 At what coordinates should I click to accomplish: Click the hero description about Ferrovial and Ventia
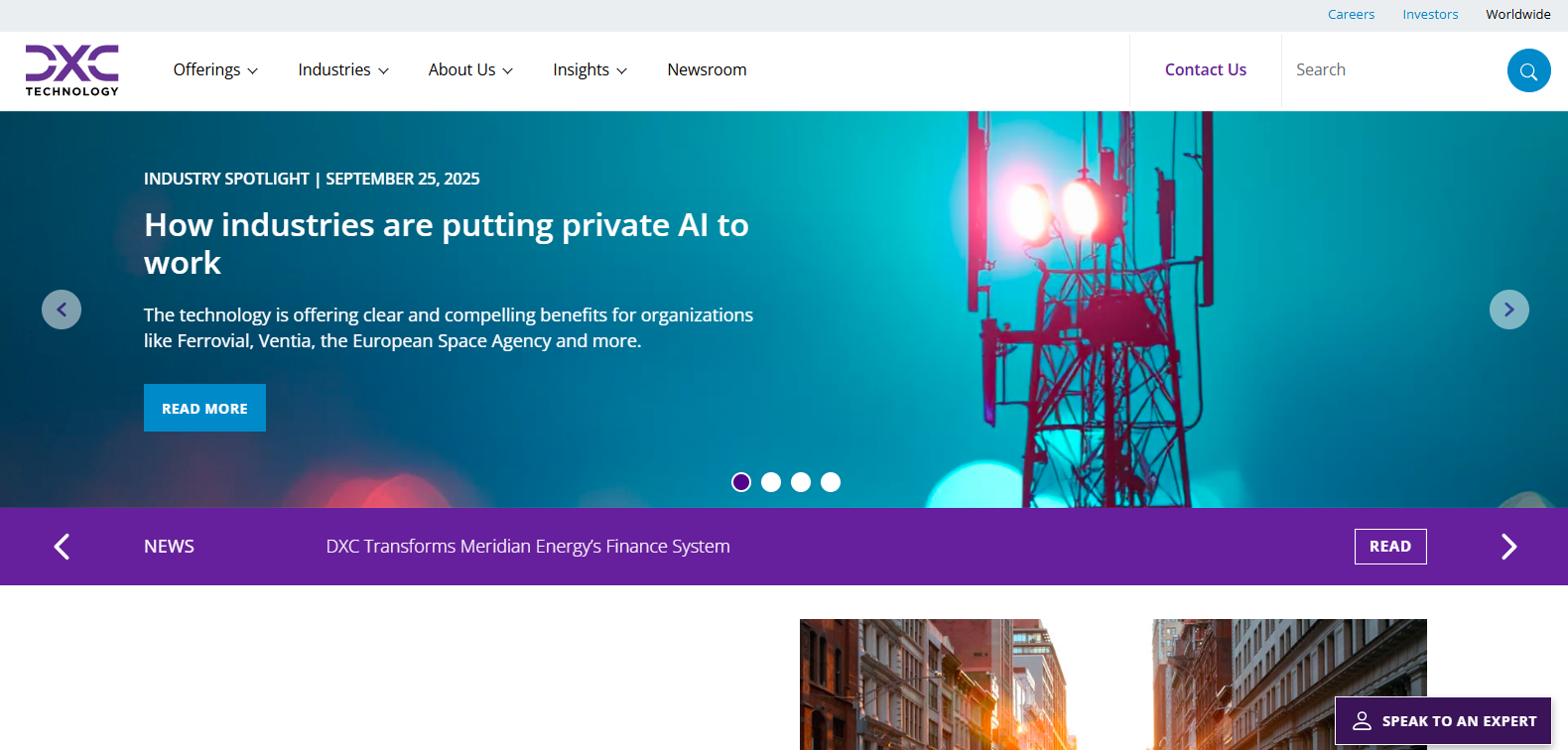click(449, 327)
